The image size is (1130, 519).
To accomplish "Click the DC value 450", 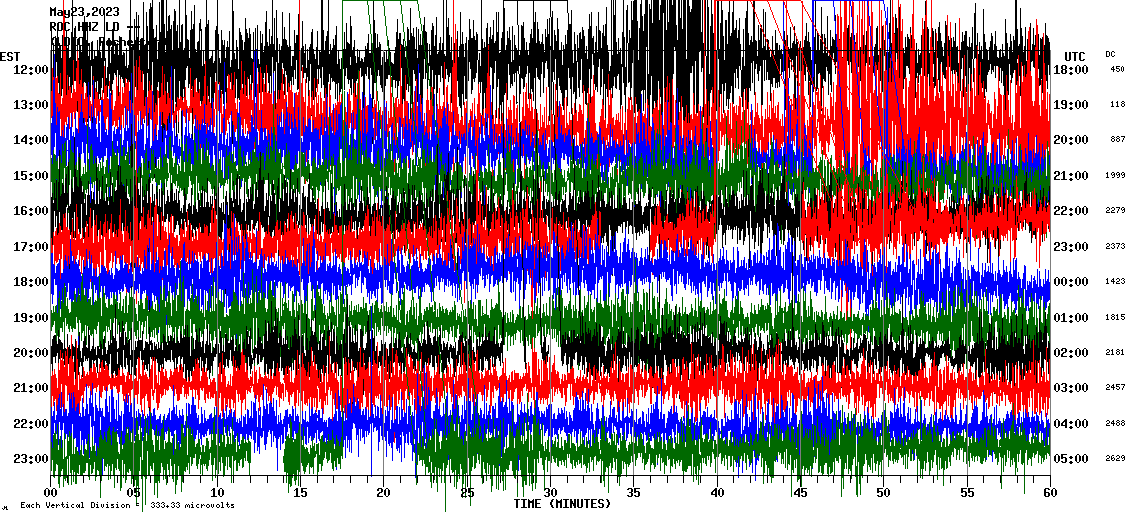I will click(x=1117, y=70).
